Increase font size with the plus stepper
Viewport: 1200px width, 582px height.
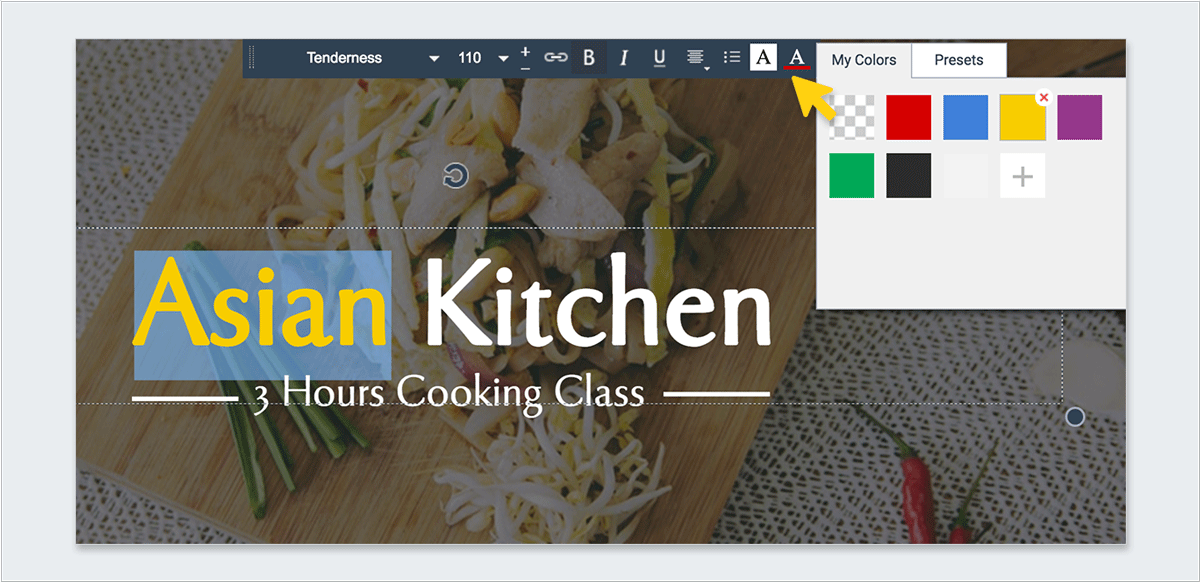pos(525,50)
